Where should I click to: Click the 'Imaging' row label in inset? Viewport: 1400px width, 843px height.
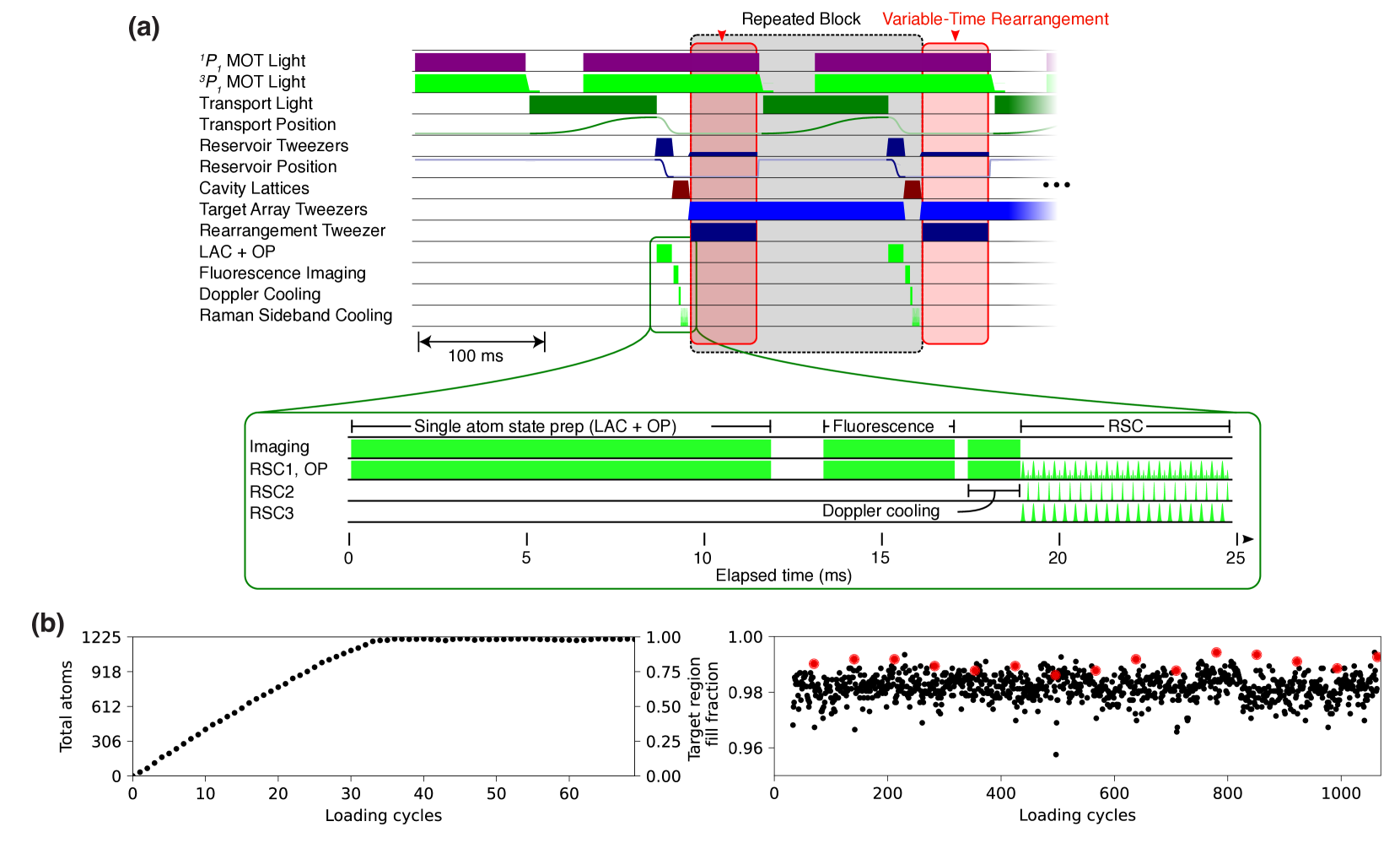[x=279, y=447]
